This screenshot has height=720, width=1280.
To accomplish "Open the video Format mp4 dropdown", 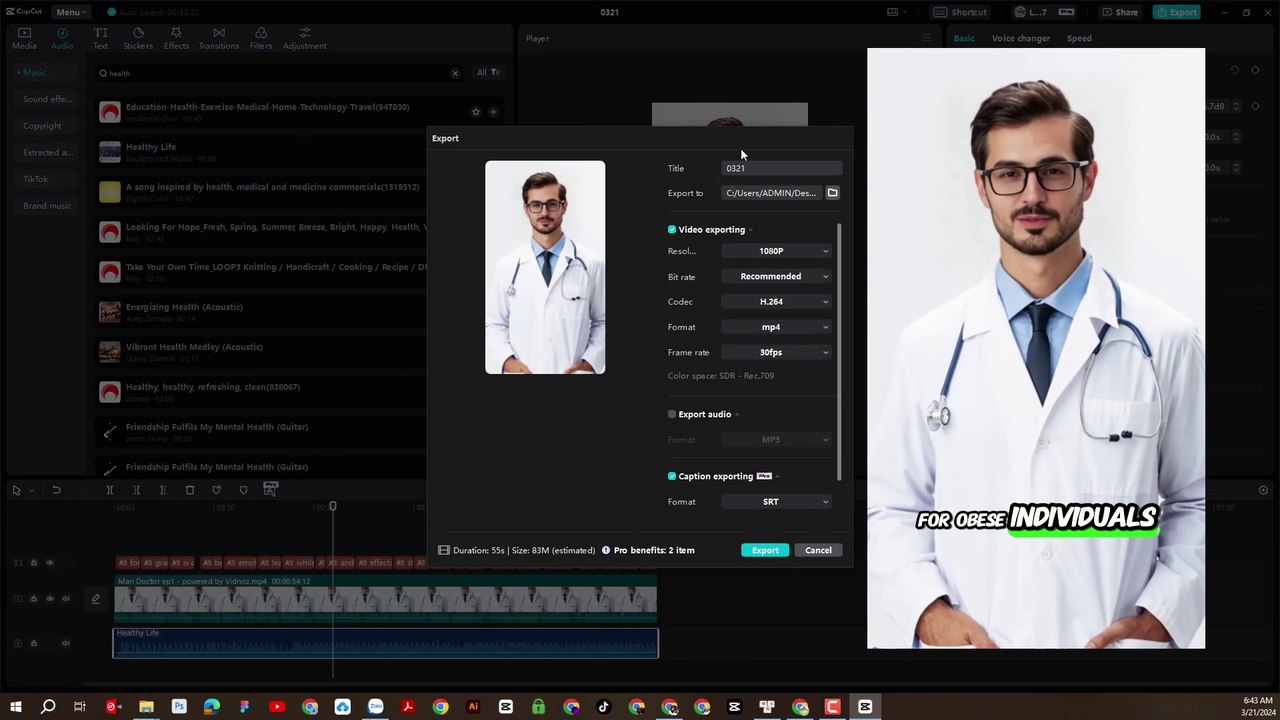I will (x=777, y=327).
